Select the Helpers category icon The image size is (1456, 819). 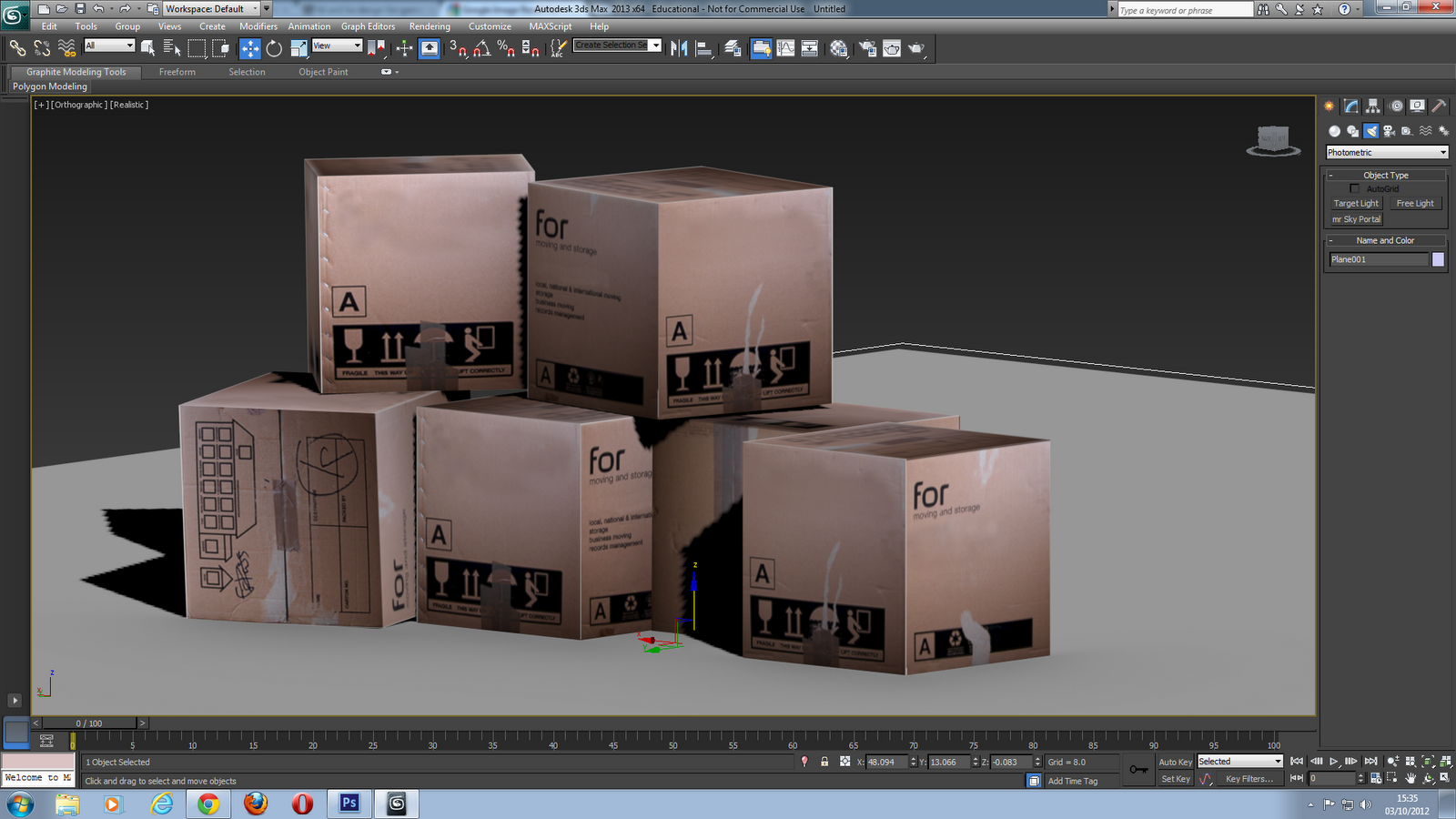click(x=1407, y=131)
